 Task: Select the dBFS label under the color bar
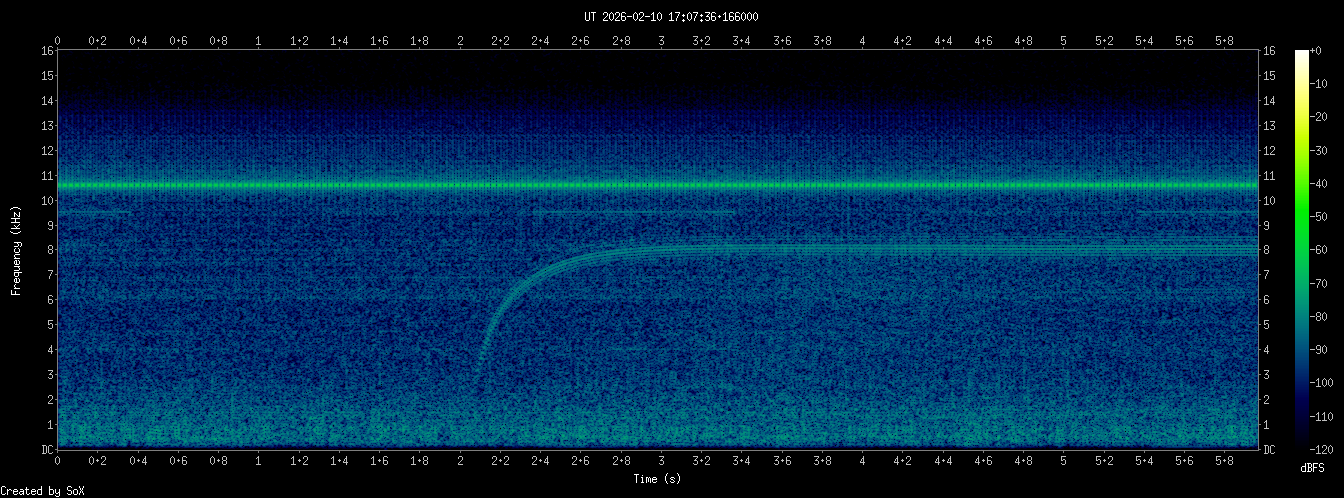tap(1314, 468)
